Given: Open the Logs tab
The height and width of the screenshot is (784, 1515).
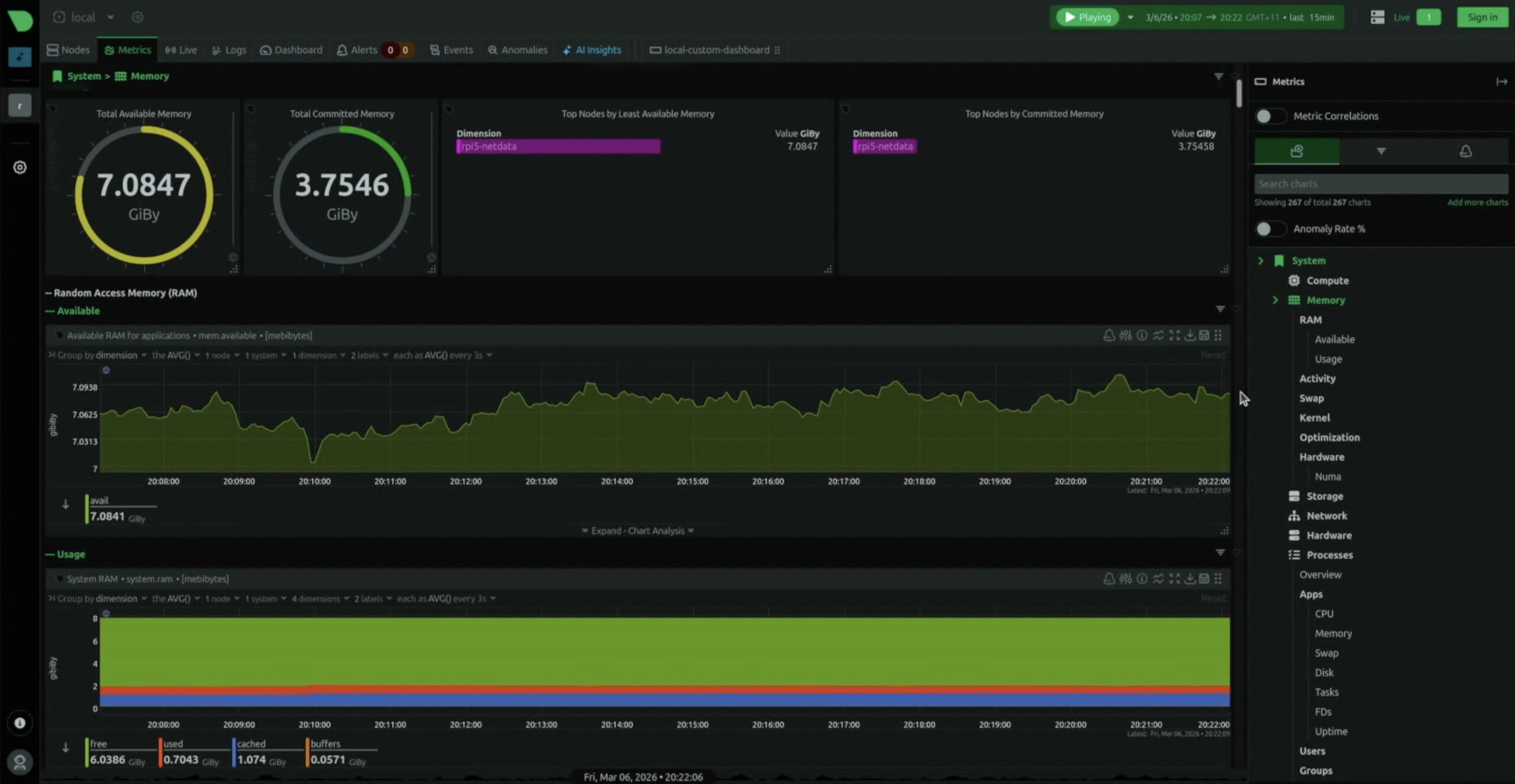Looking at the screenshot, I should [229, 50].
